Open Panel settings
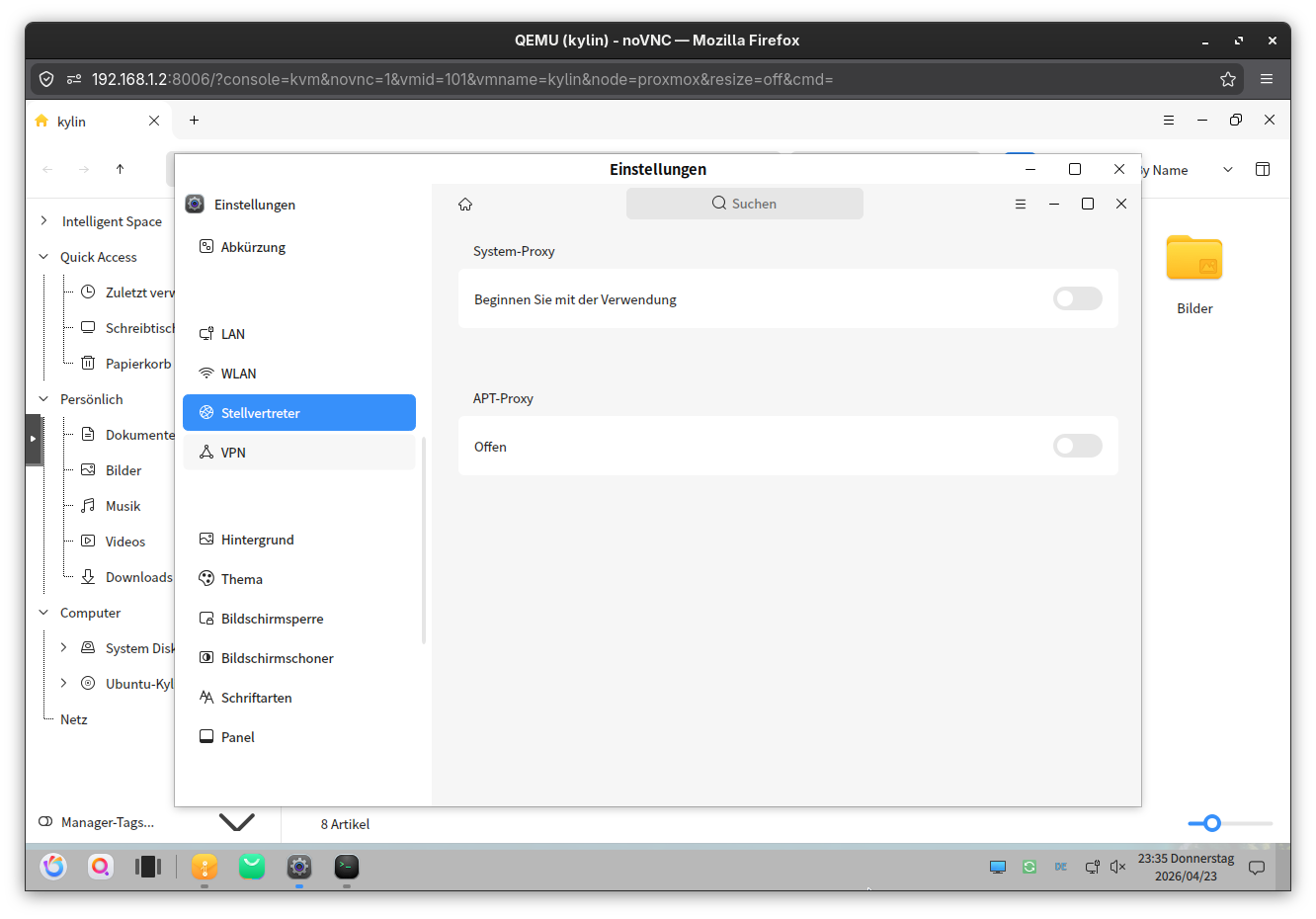1316x919 pixels. tap(298, 737)
